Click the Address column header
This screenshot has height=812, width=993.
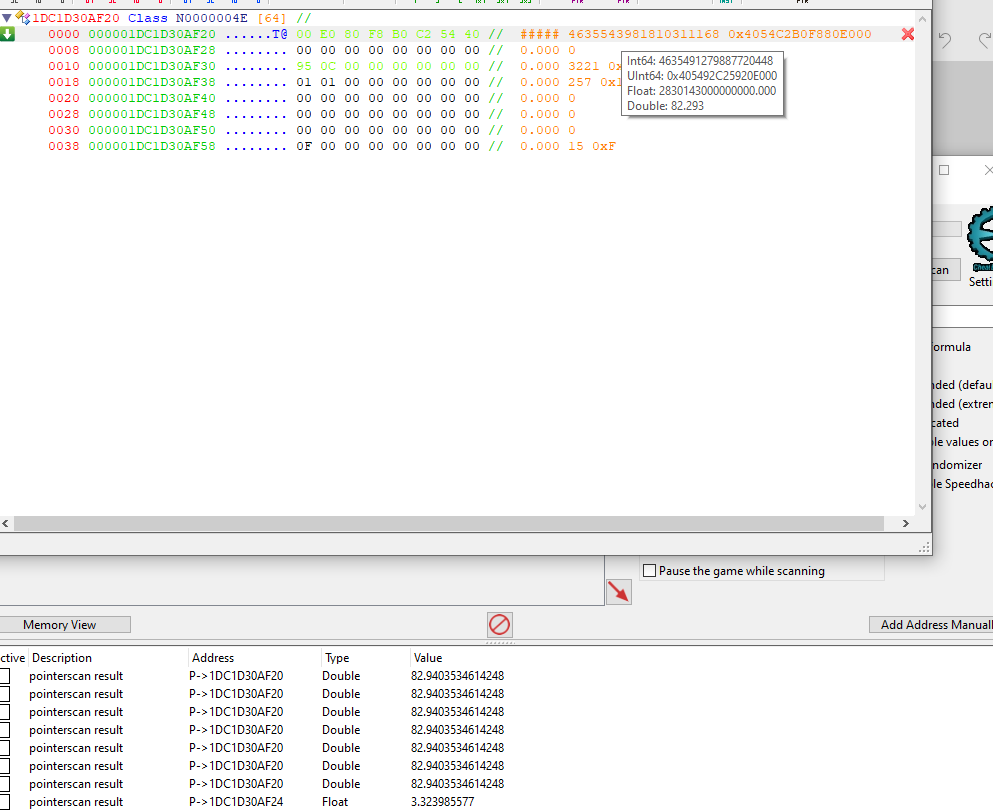point(213,658)
